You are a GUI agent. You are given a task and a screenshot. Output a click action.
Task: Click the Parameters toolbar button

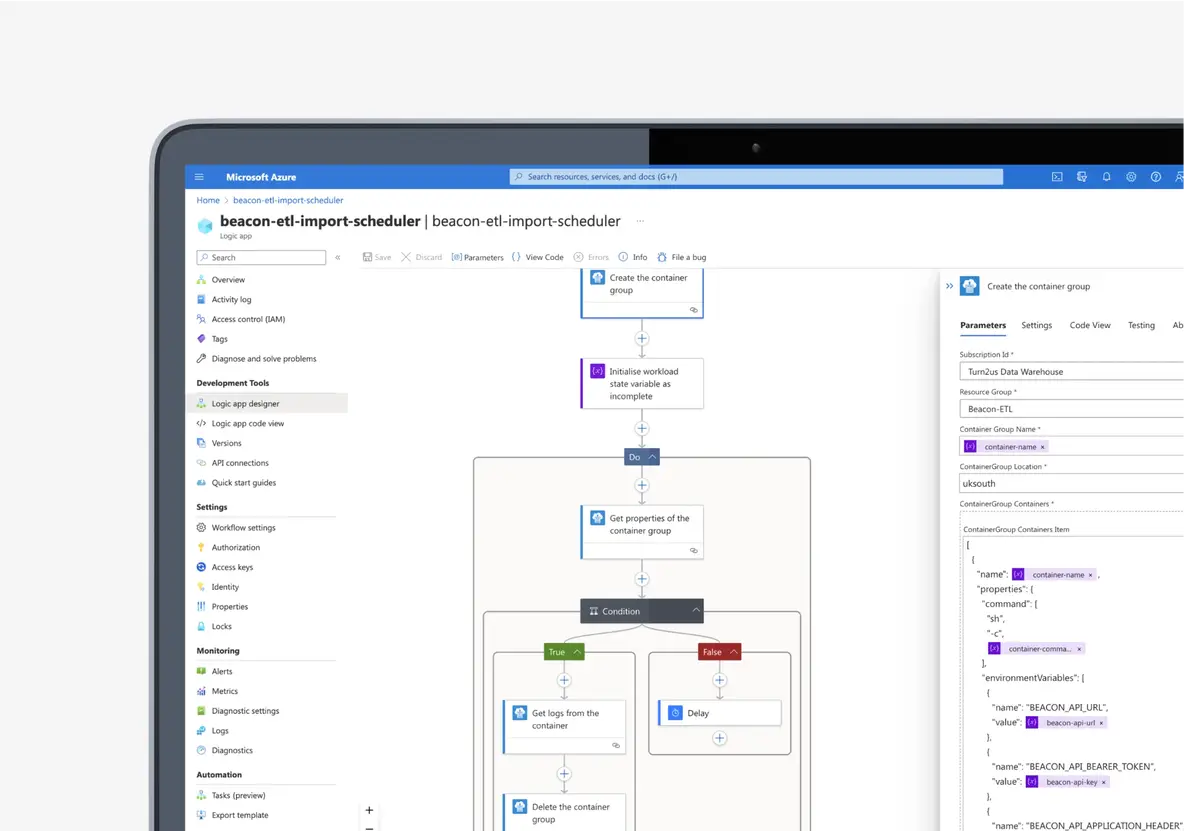click(477, 257)
